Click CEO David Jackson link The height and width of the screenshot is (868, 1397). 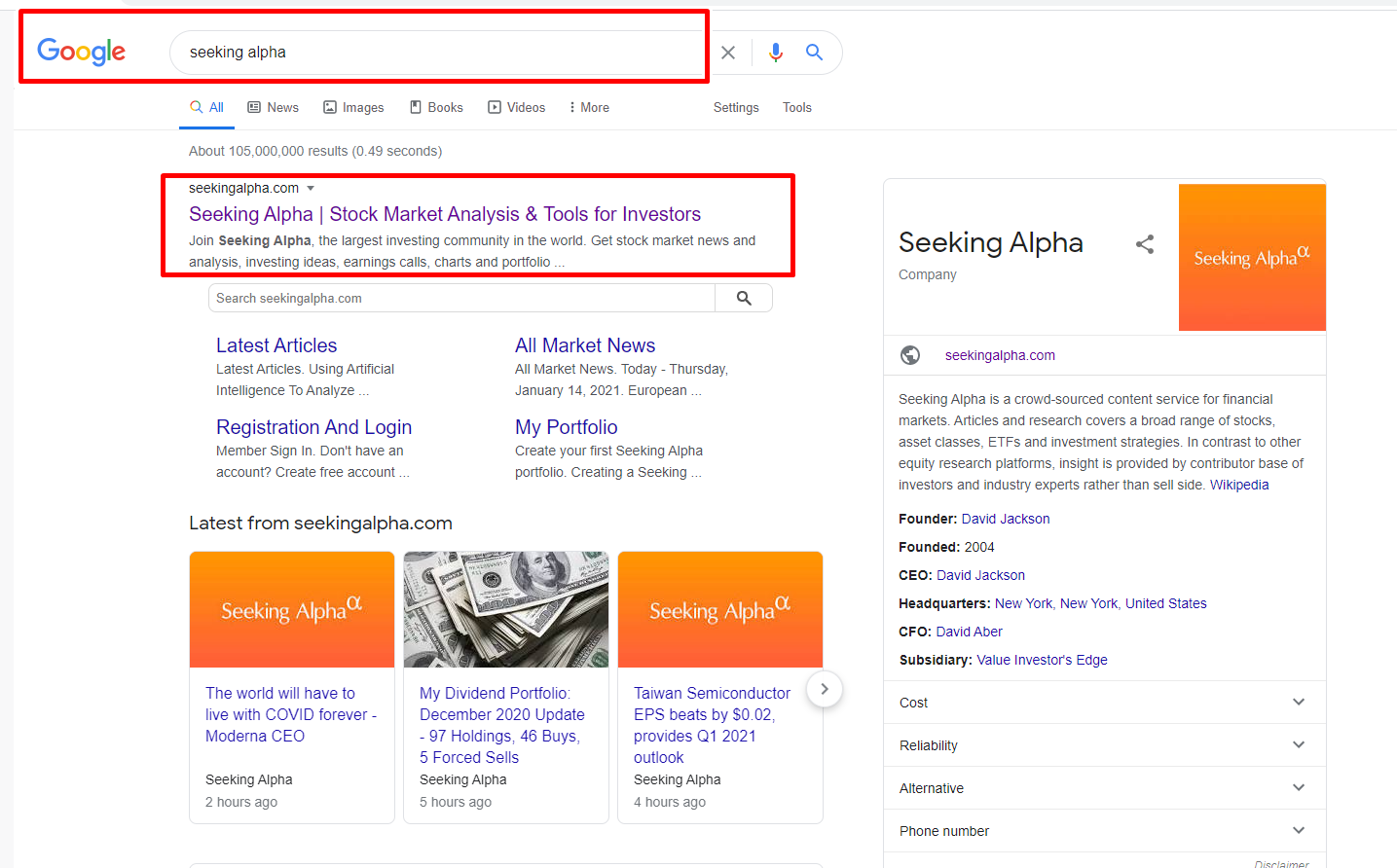click(980, 575)
